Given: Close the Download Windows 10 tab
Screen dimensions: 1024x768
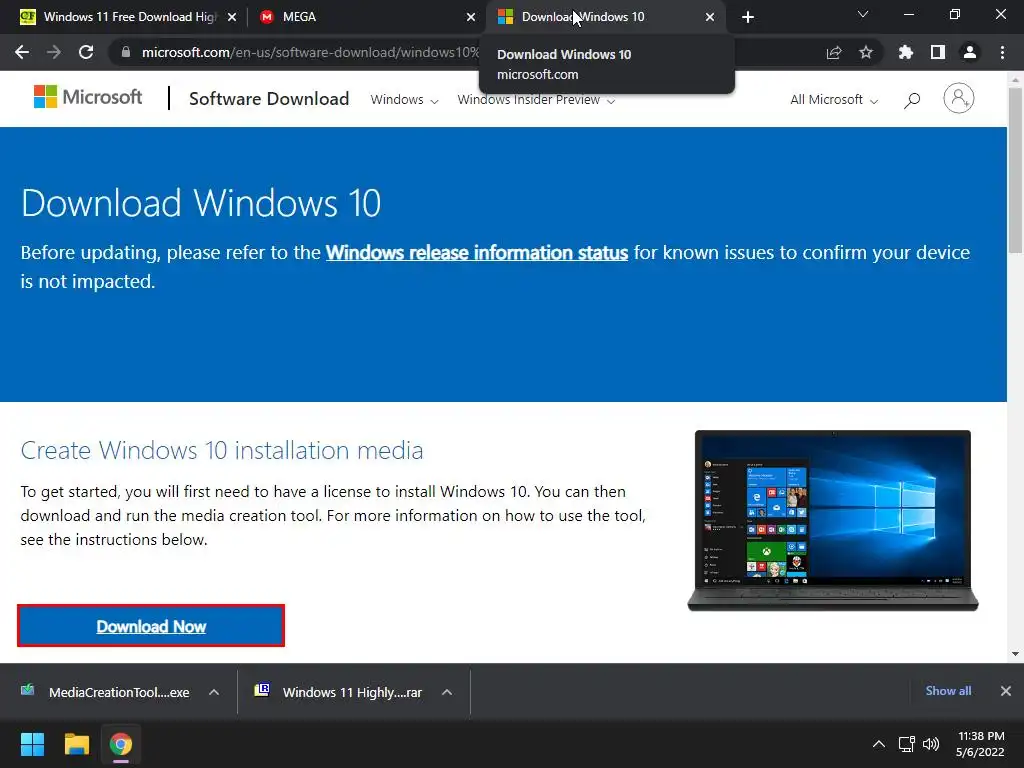Looking at the screenshot, I should pos(710,17).
